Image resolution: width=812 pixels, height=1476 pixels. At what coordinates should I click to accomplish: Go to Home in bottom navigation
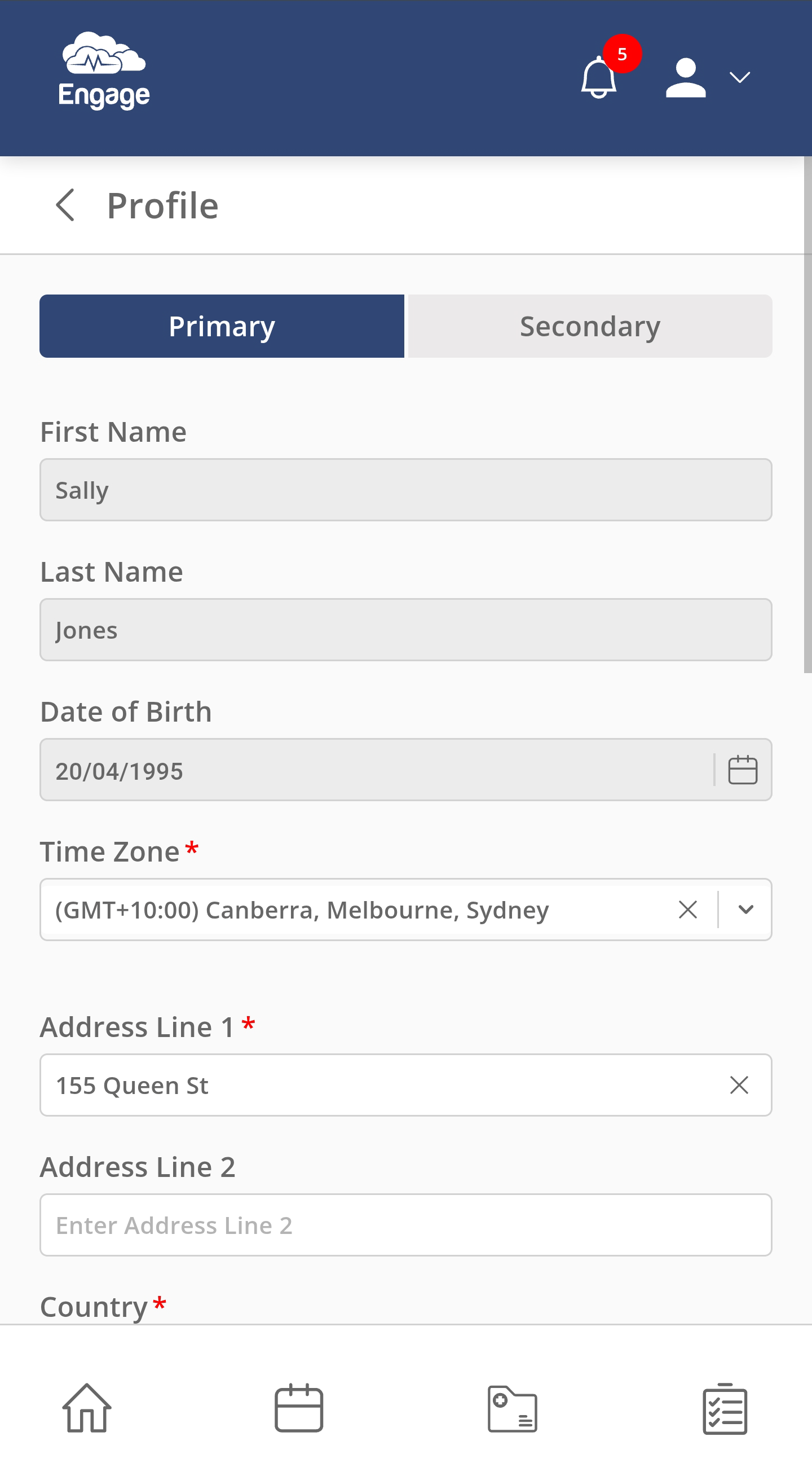click(x=86, y=1408)
